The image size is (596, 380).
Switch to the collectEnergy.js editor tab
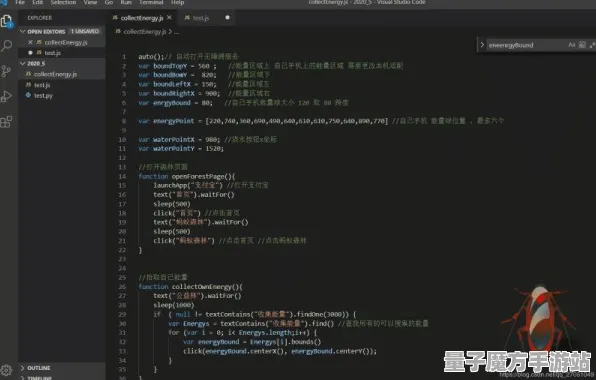pos(142,17)
